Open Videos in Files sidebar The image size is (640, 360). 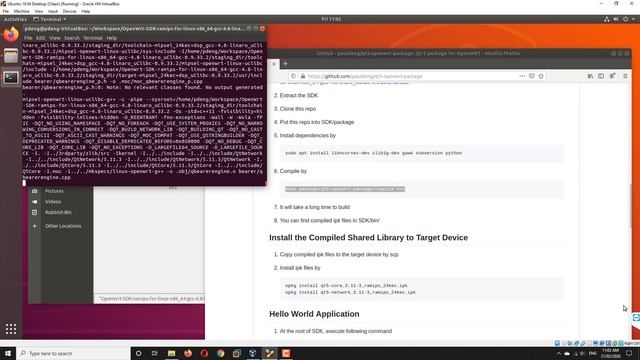point(53,202)
